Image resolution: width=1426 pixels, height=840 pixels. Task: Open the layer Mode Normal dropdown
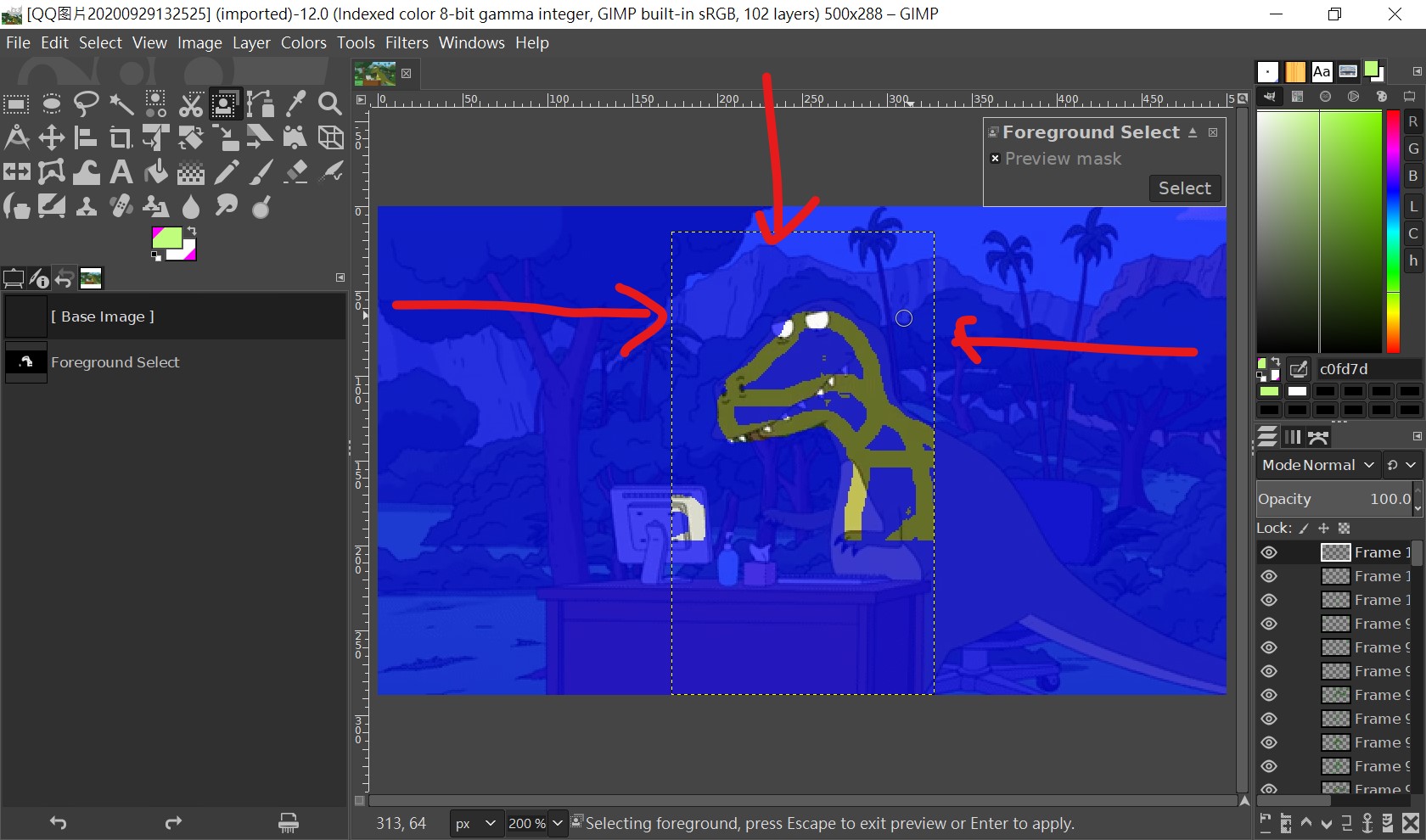(1317, 465)
